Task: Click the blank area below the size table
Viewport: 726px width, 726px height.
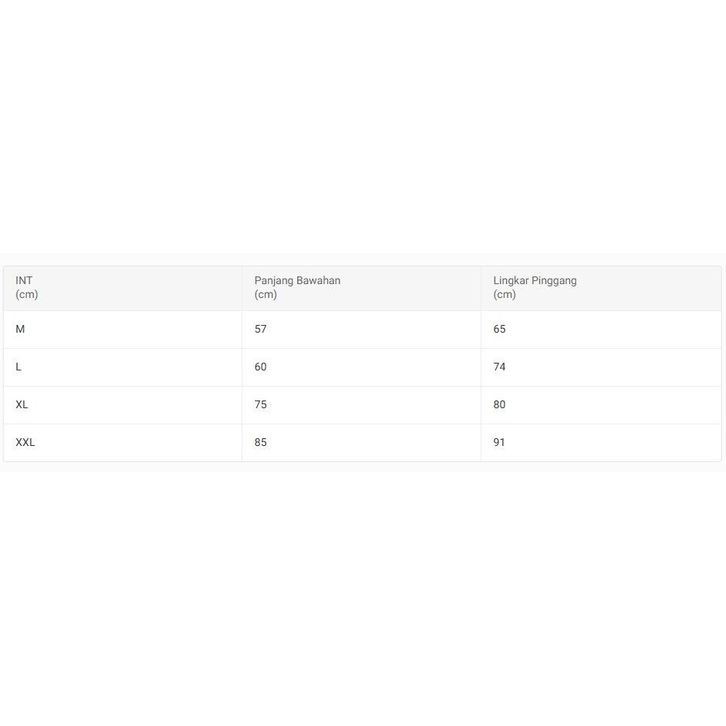Action: 363,600
